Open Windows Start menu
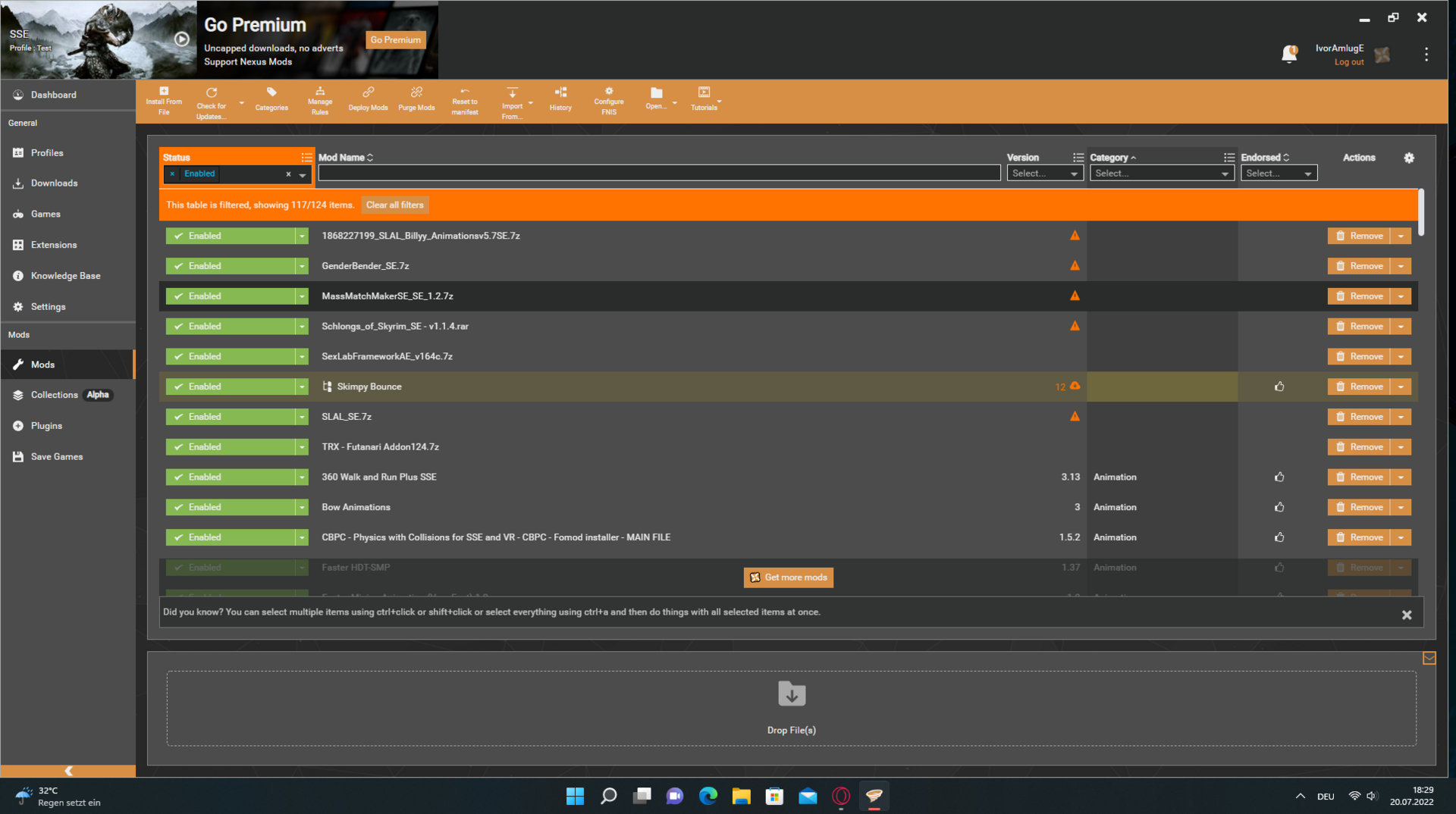 [575, 796]
